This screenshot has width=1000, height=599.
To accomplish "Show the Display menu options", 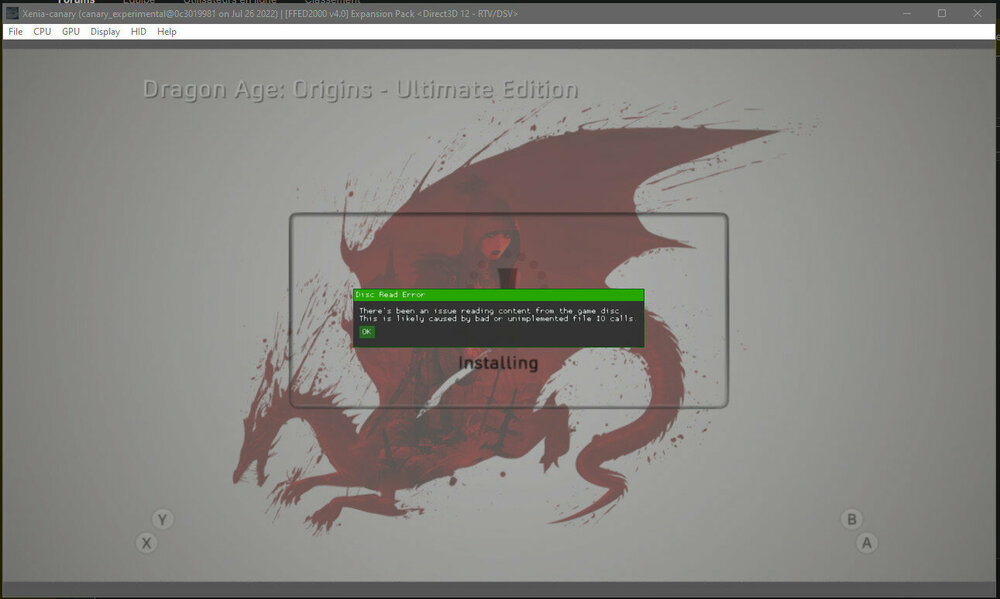I will pos(105,32).
